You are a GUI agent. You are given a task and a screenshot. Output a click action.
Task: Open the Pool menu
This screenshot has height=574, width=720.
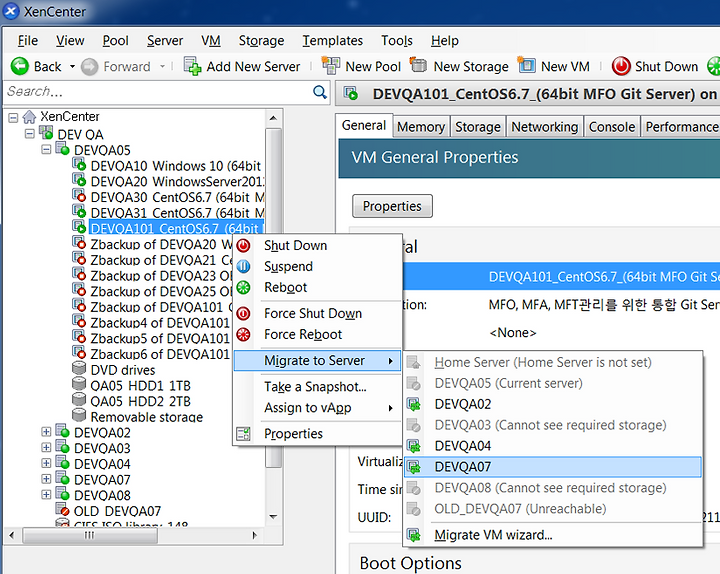(x=115, y=41)
